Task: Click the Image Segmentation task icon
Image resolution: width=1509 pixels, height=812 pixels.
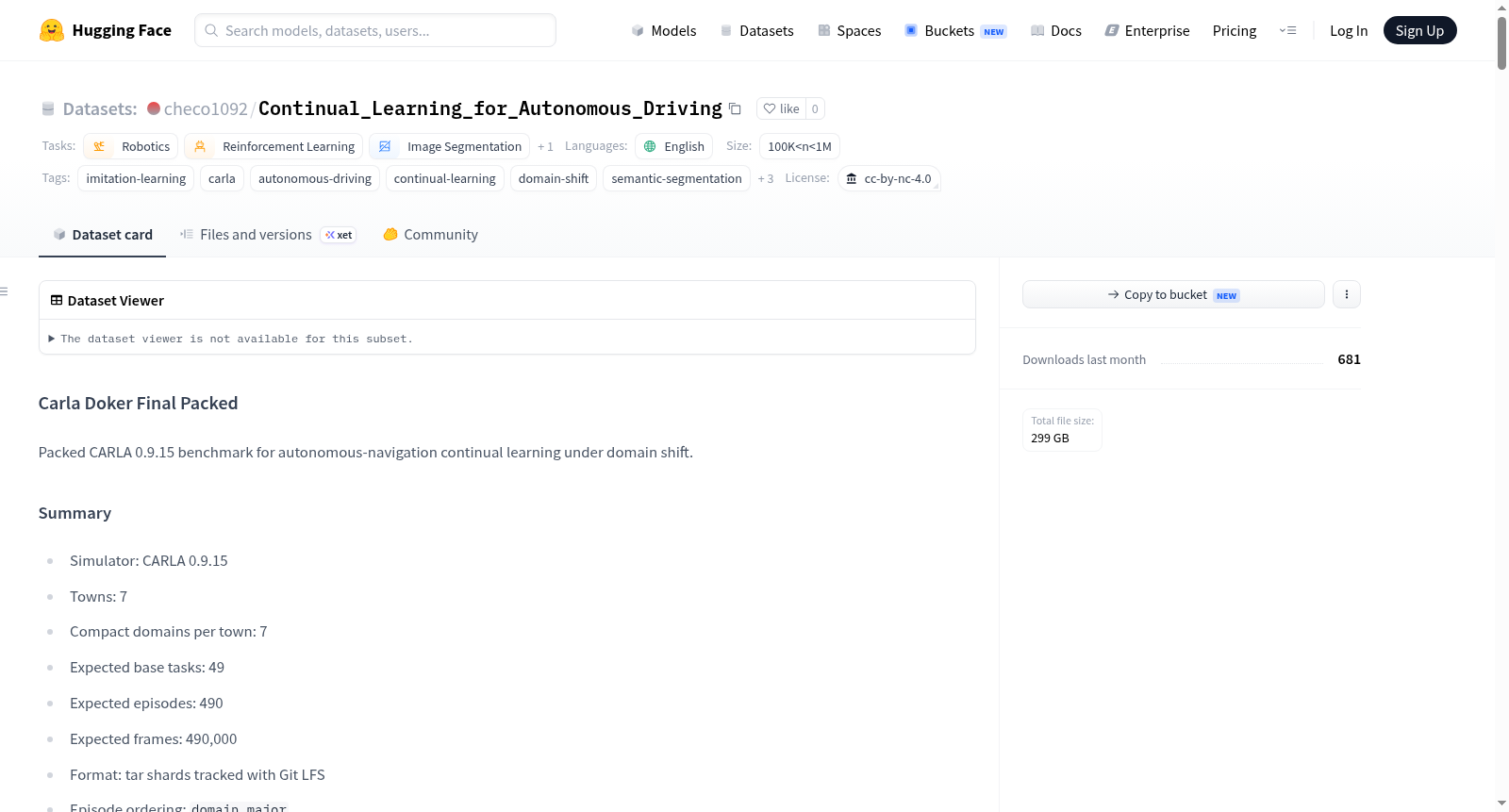Action: (385, 146)
